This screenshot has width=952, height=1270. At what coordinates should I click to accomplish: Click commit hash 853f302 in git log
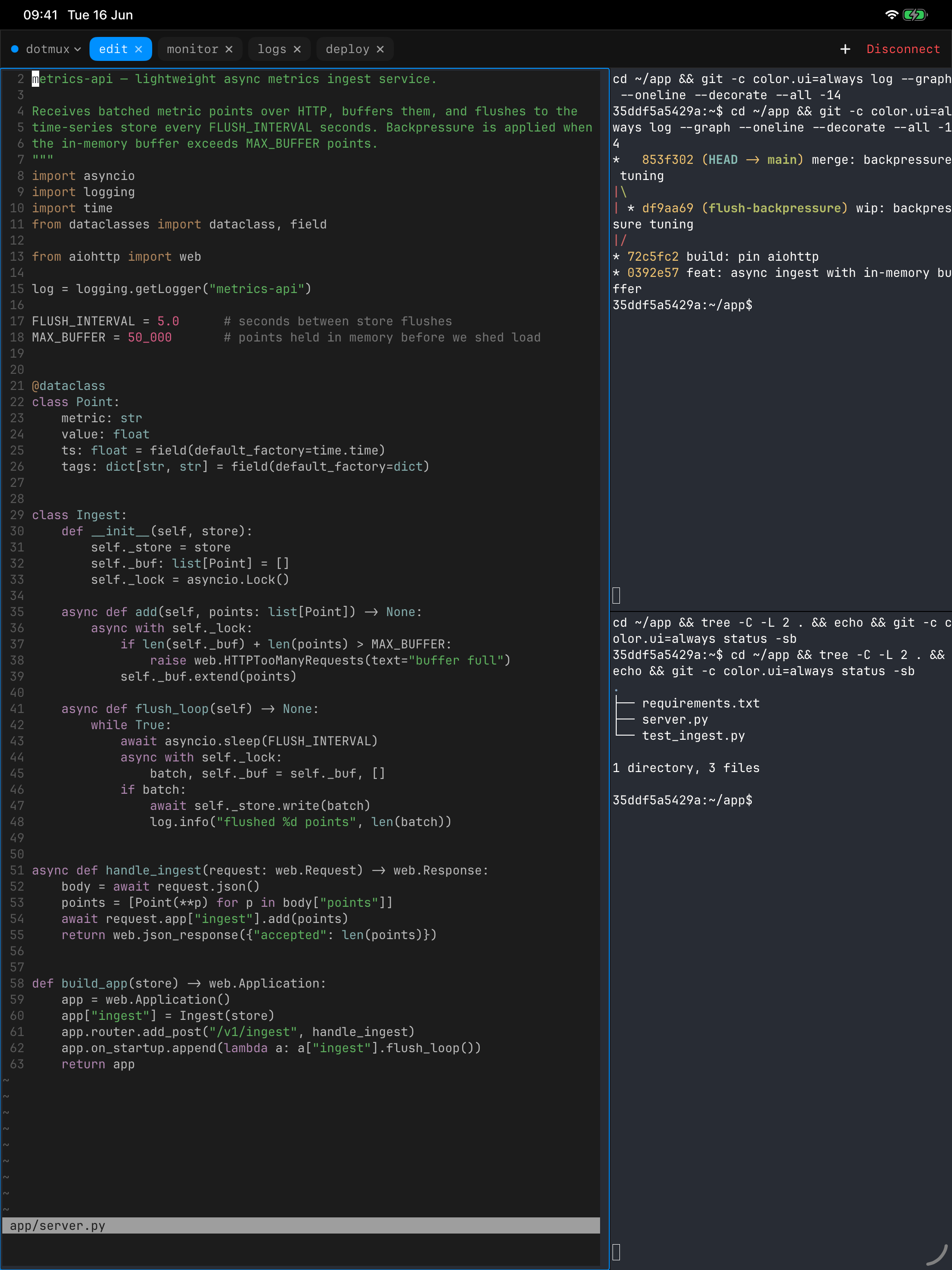[667, 159]
